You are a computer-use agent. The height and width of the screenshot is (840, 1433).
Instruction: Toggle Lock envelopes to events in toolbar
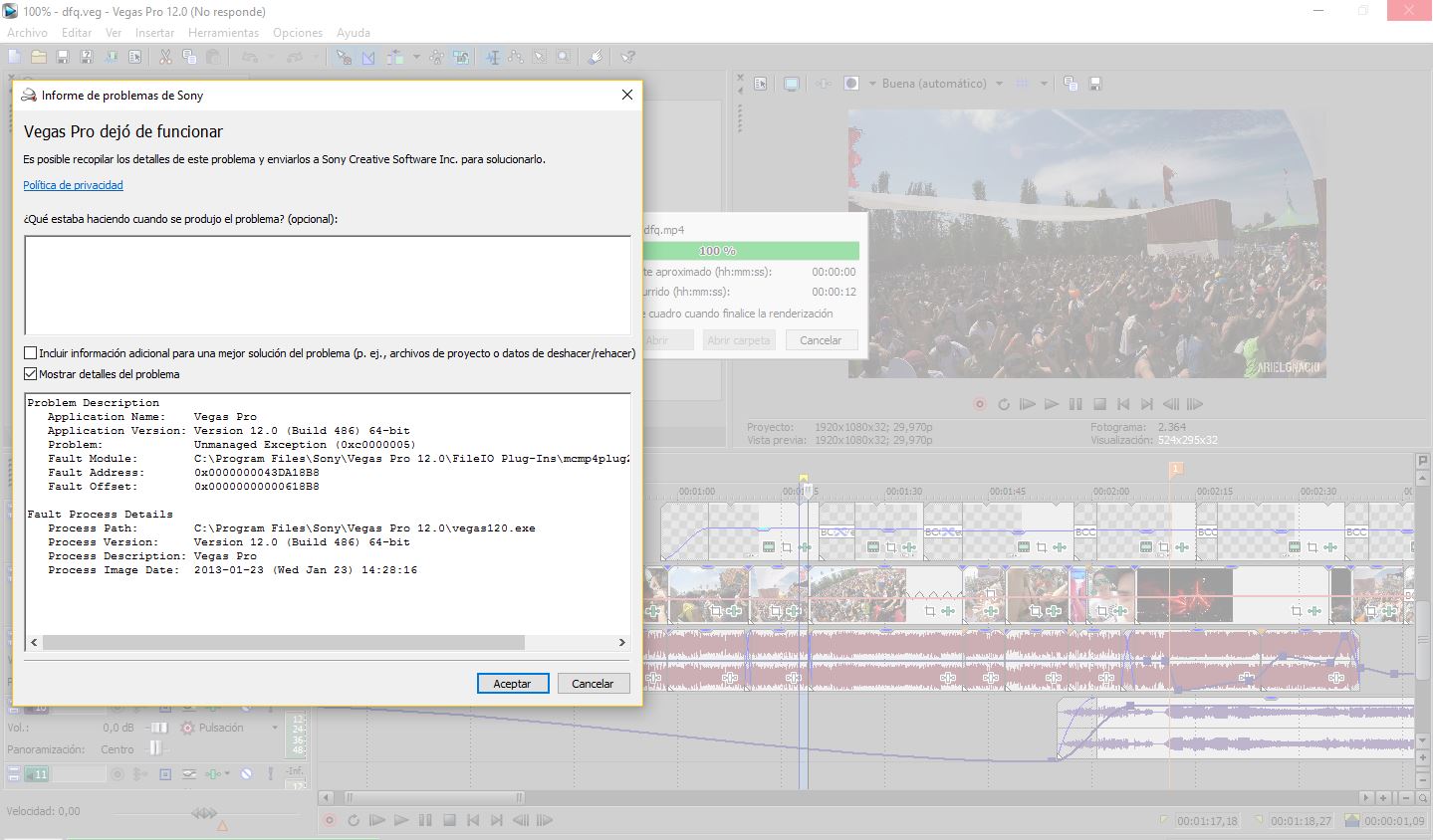(x=436, y=57)
